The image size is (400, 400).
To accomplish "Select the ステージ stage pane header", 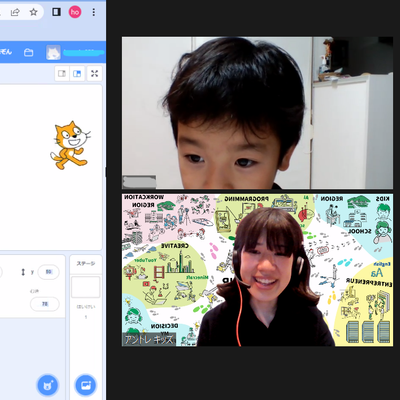I will [x=86, y=264].
